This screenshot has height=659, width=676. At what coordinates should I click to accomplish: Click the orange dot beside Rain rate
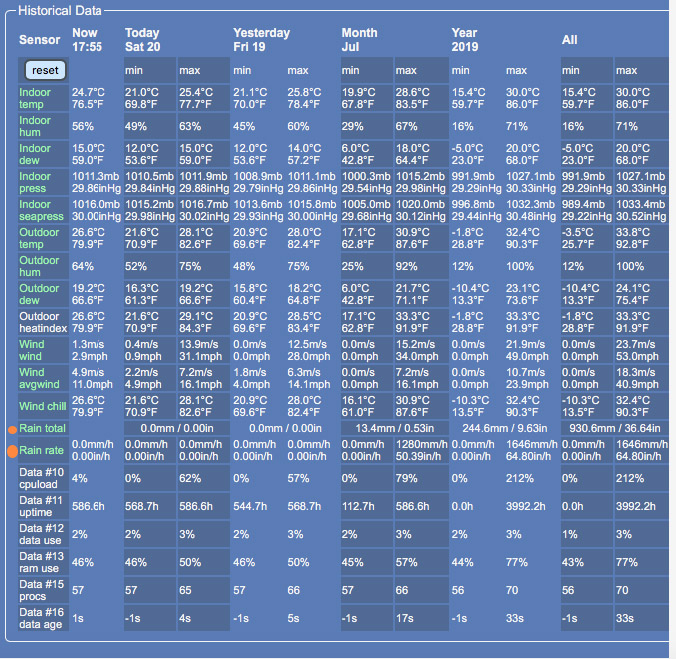[x=13, y=451]
